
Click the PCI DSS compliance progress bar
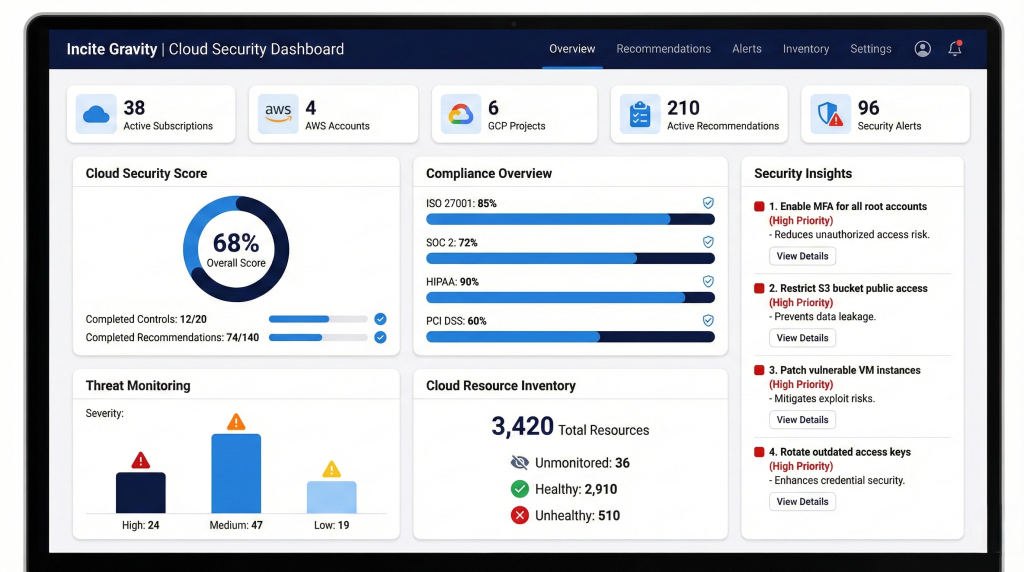(x=570, y=337)
